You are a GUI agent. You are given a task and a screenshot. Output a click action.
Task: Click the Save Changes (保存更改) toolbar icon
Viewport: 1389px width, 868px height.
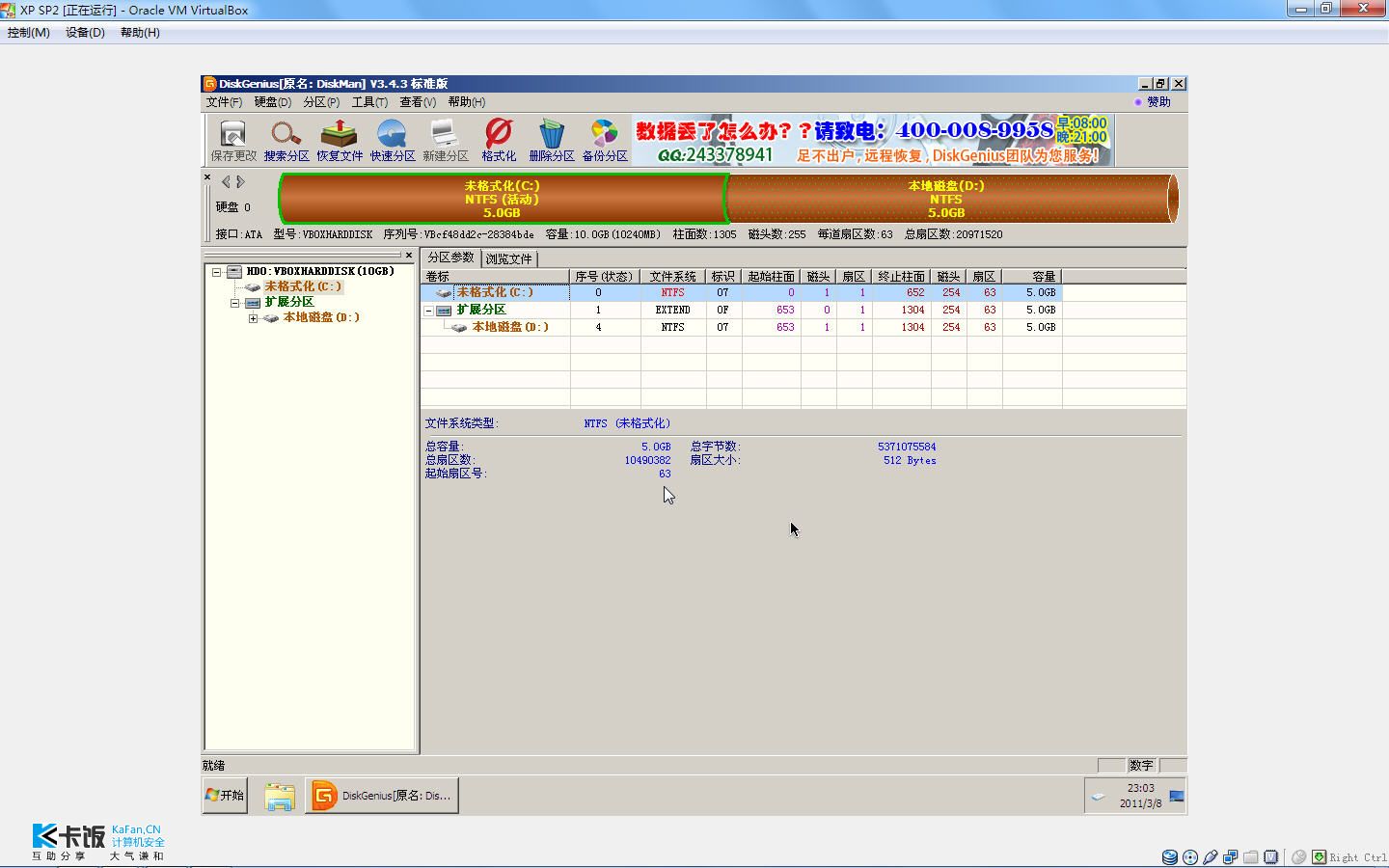click(233, 140)
